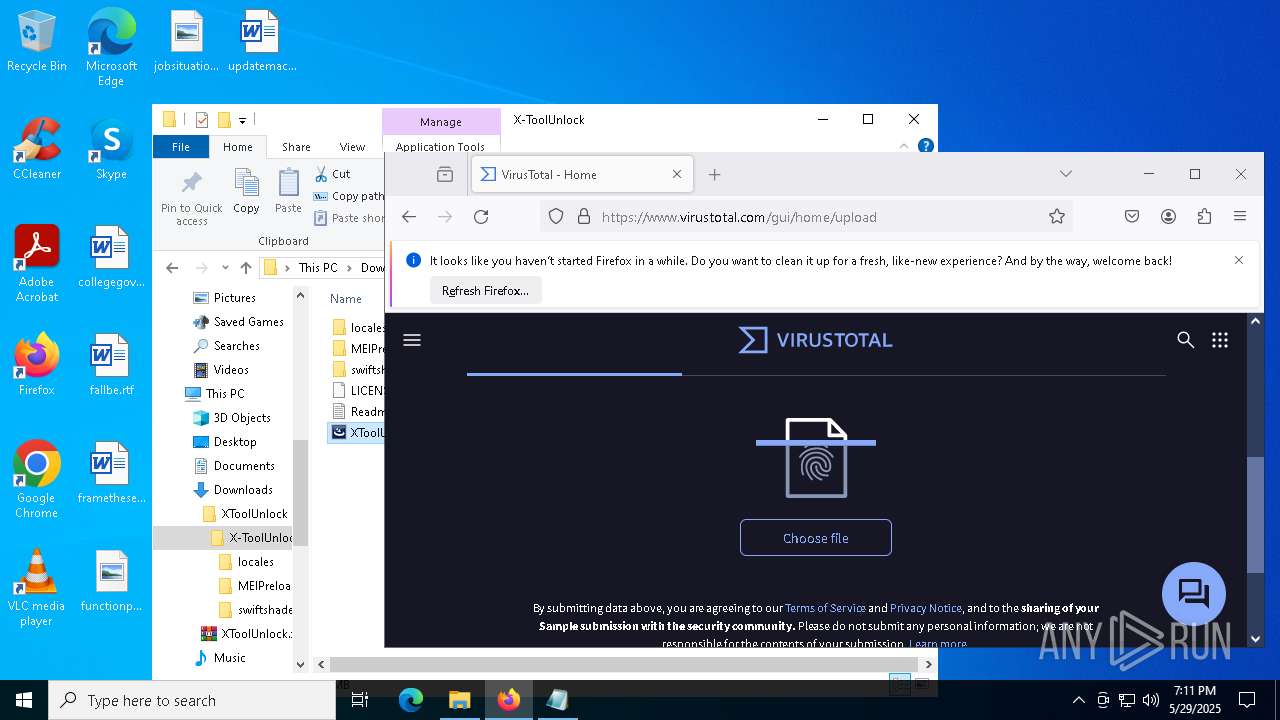The image size is (1280, 720).
Task: Click the Paste ribbon icon
Action: coord(288,191)
